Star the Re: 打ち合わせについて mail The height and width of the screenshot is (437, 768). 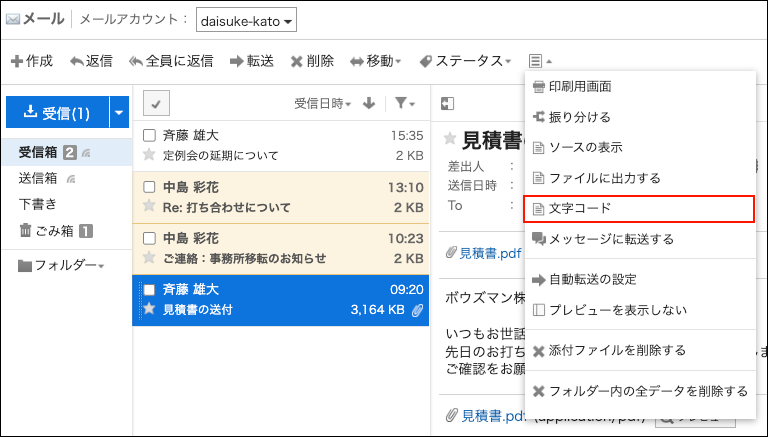pyautogui.click(x=149, y=206)
